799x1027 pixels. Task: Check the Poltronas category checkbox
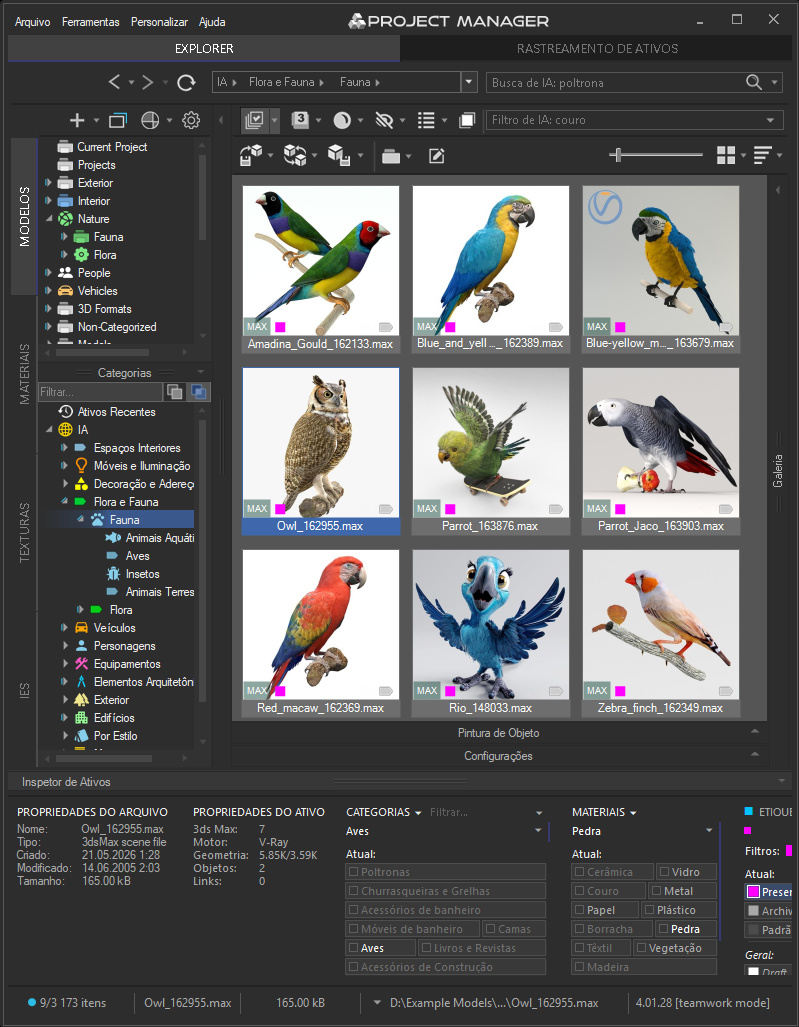354,872
